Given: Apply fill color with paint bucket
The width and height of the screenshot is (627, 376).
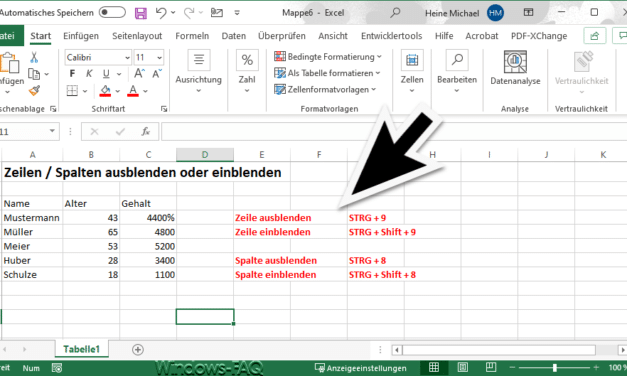Looking at the screenshot, I should pyautogui.click(x=105, y=91).
